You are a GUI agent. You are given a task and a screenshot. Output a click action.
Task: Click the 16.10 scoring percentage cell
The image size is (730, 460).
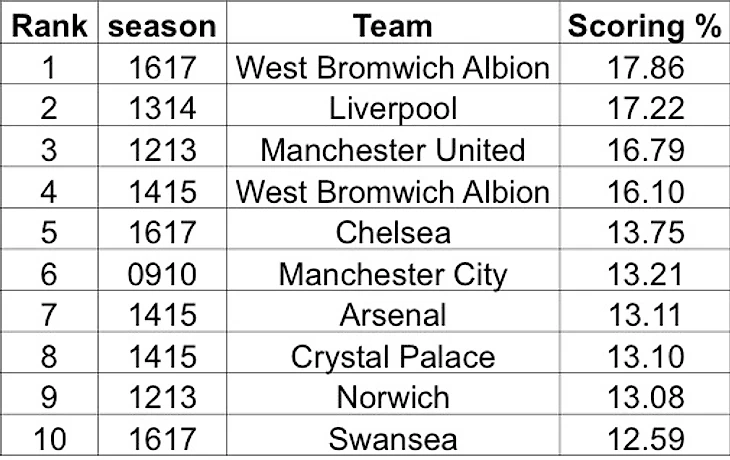(x=645, y=191)
